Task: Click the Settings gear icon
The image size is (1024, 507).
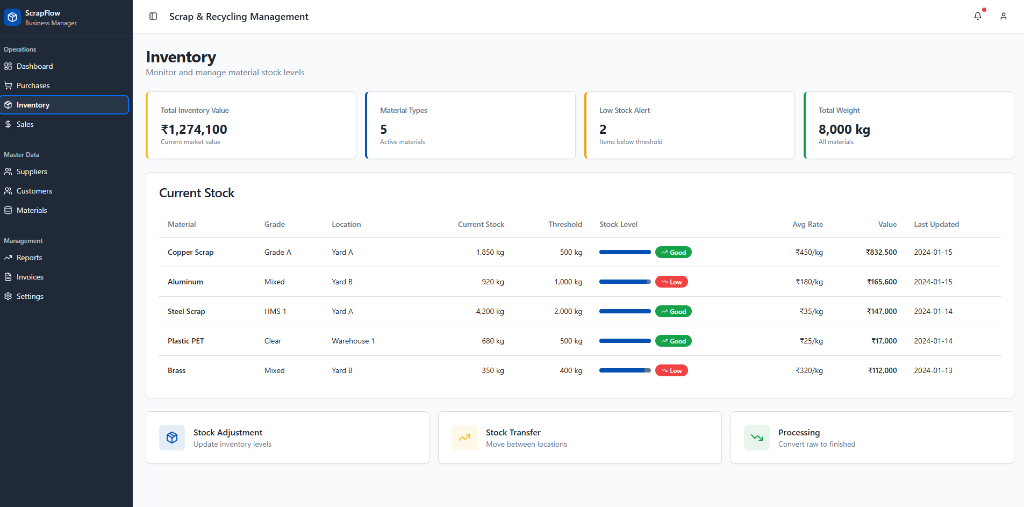Action: [8, 297]
